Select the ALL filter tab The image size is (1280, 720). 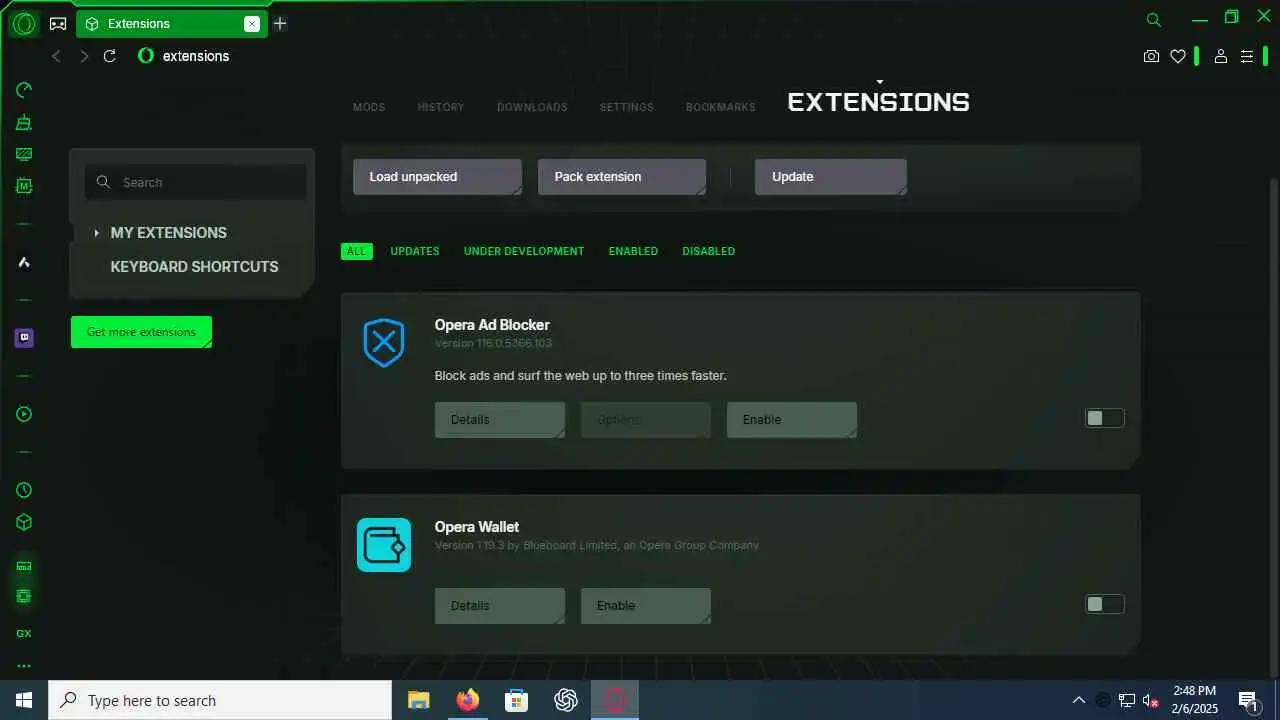pos(357,251)
